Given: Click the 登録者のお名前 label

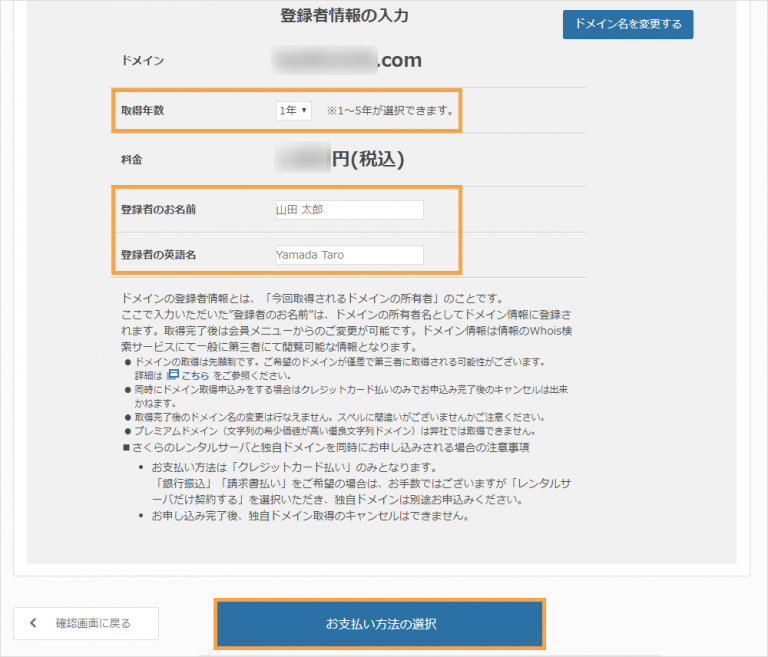Looking at the screenshot, I should pyautogui.click(x=156, y=210).
